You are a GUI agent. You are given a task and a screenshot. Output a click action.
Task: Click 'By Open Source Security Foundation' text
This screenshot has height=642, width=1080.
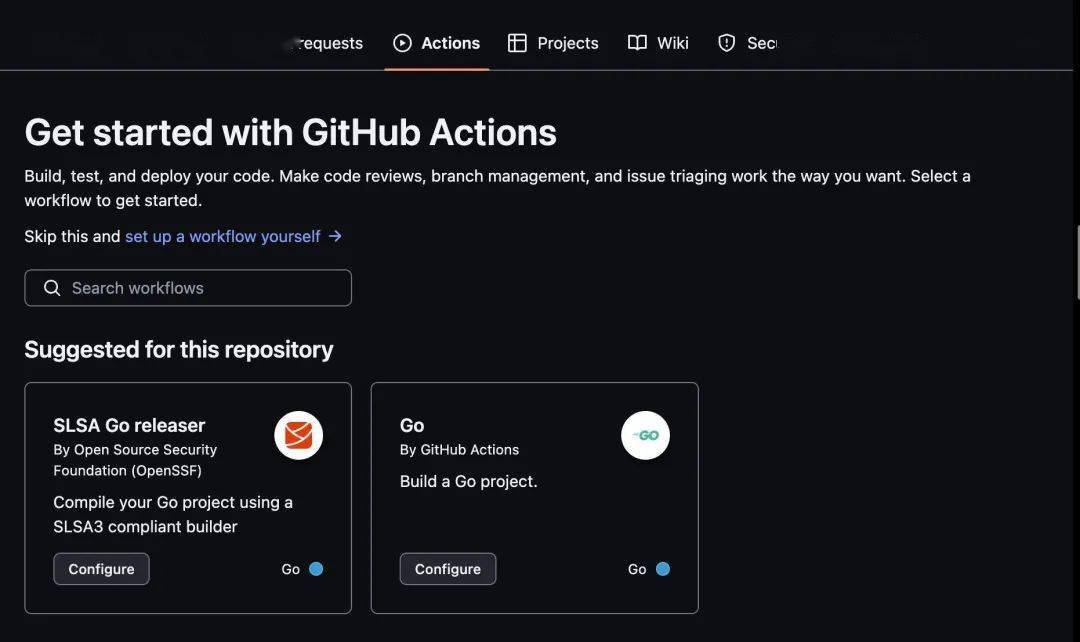click(x=135, y=460)
